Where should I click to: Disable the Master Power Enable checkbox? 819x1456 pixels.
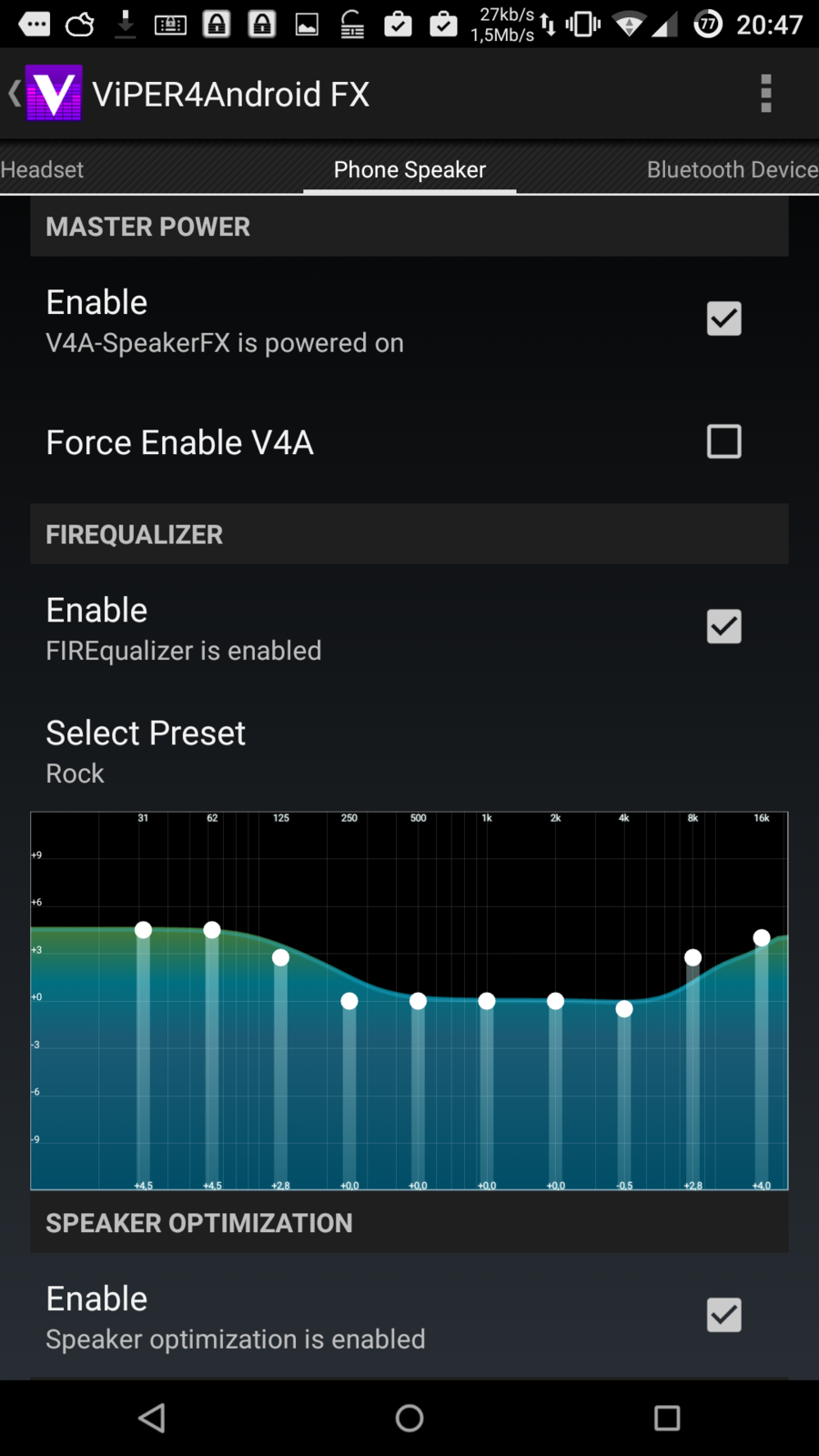(723, 318)
